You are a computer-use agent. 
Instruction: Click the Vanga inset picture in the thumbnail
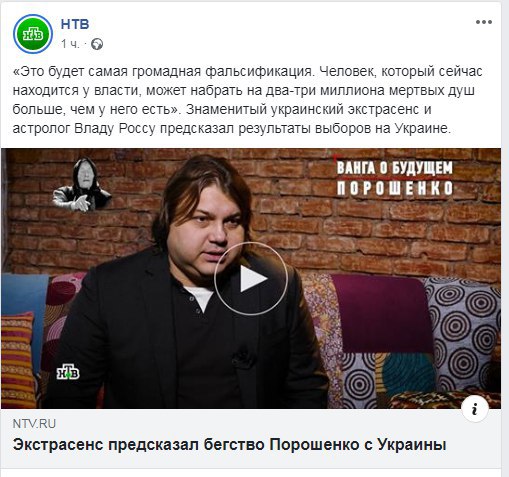point(81,184)
